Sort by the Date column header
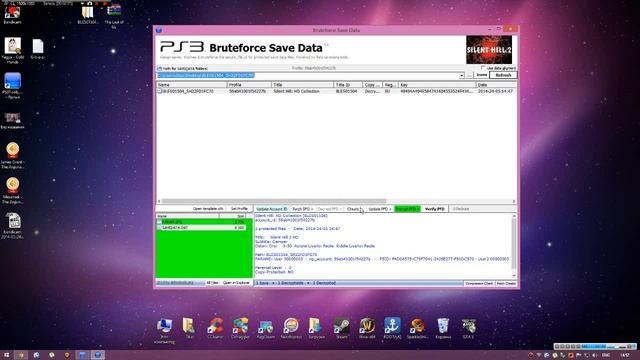Screen dimensions: 640x360 coord(496,85)
